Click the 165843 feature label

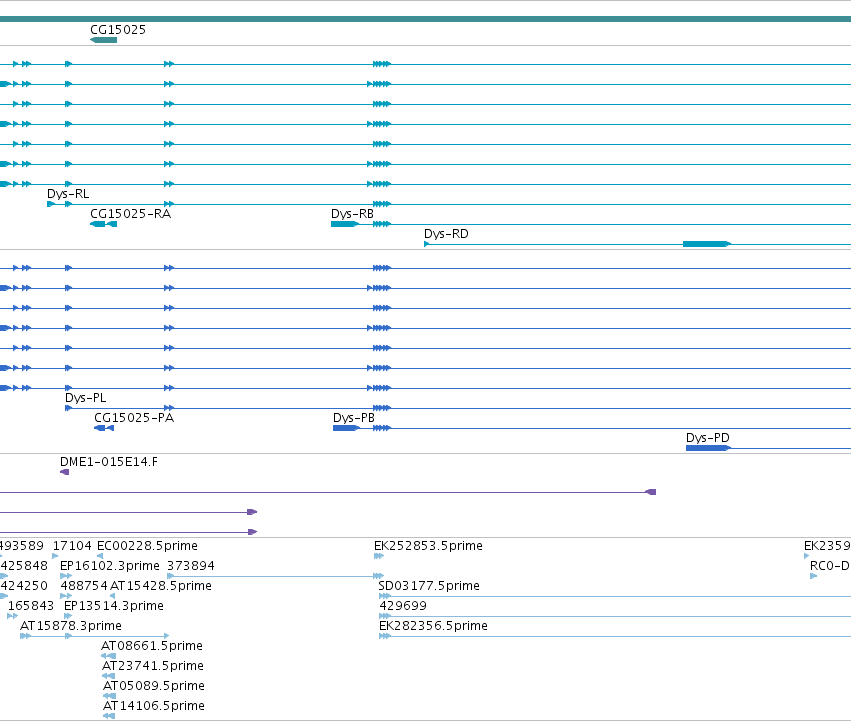[x=31, y=605]
